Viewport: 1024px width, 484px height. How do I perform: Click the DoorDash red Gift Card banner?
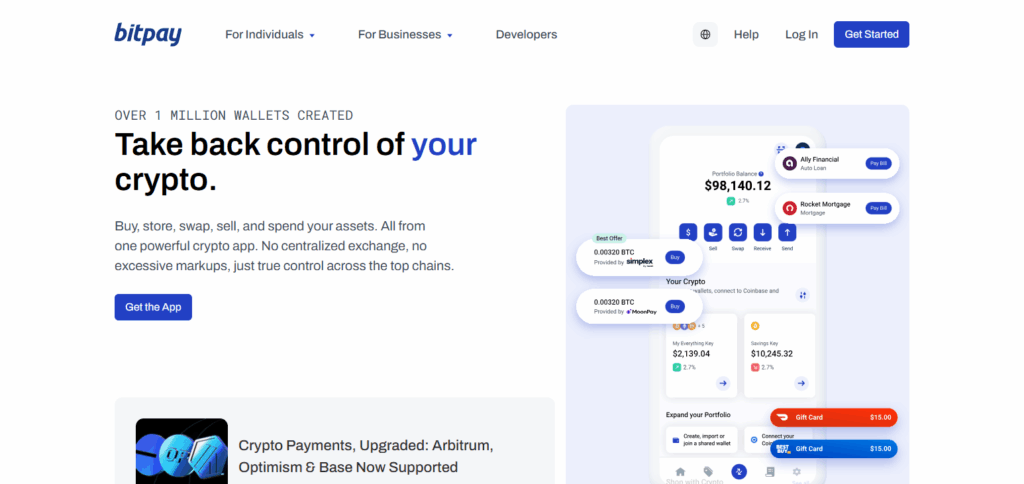tap(834, 417)
